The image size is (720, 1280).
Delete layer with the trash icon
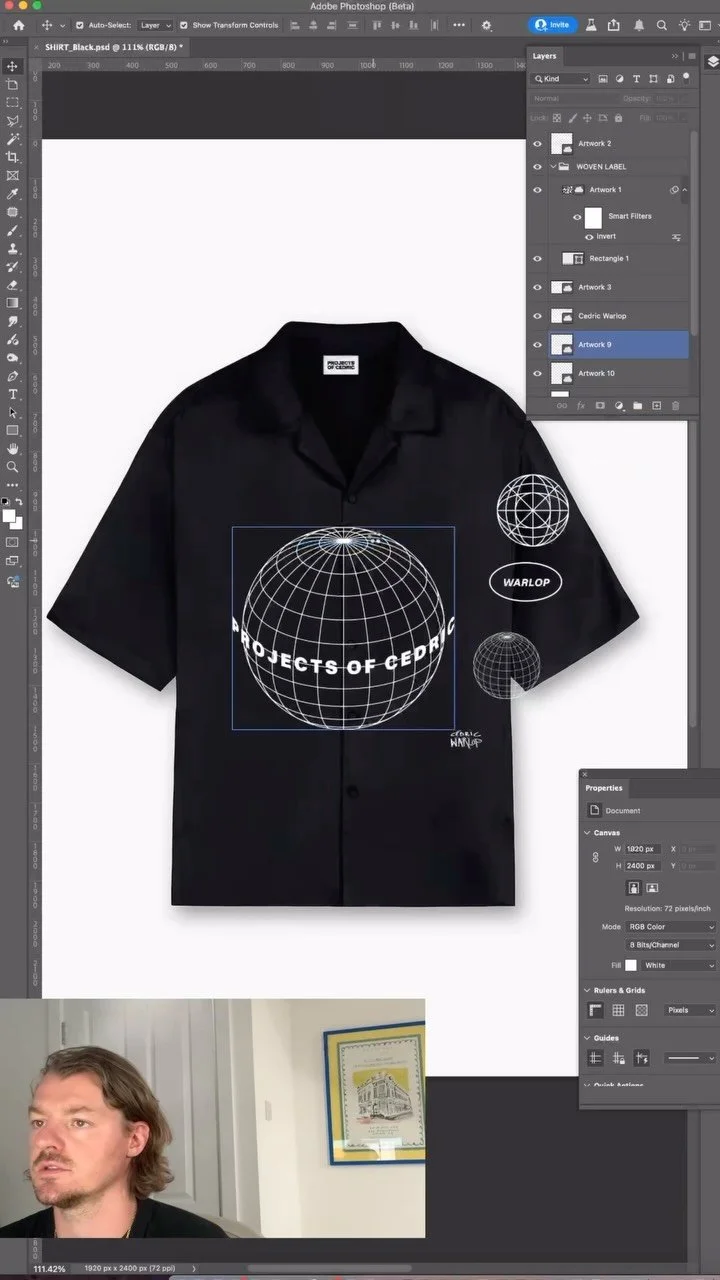(675, 406)
